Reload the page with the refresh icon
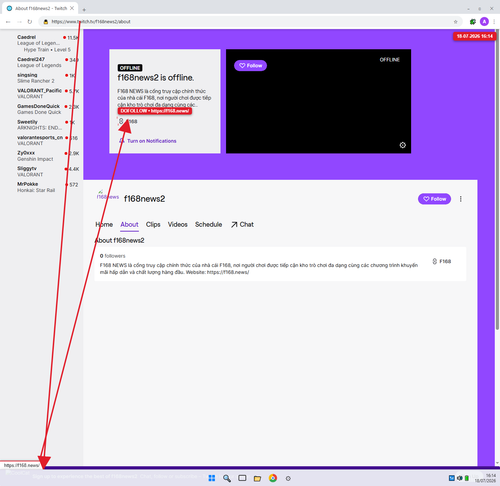The height and width of the screenshot is (486, 500). pyautogui.click(x=30, y=22)
